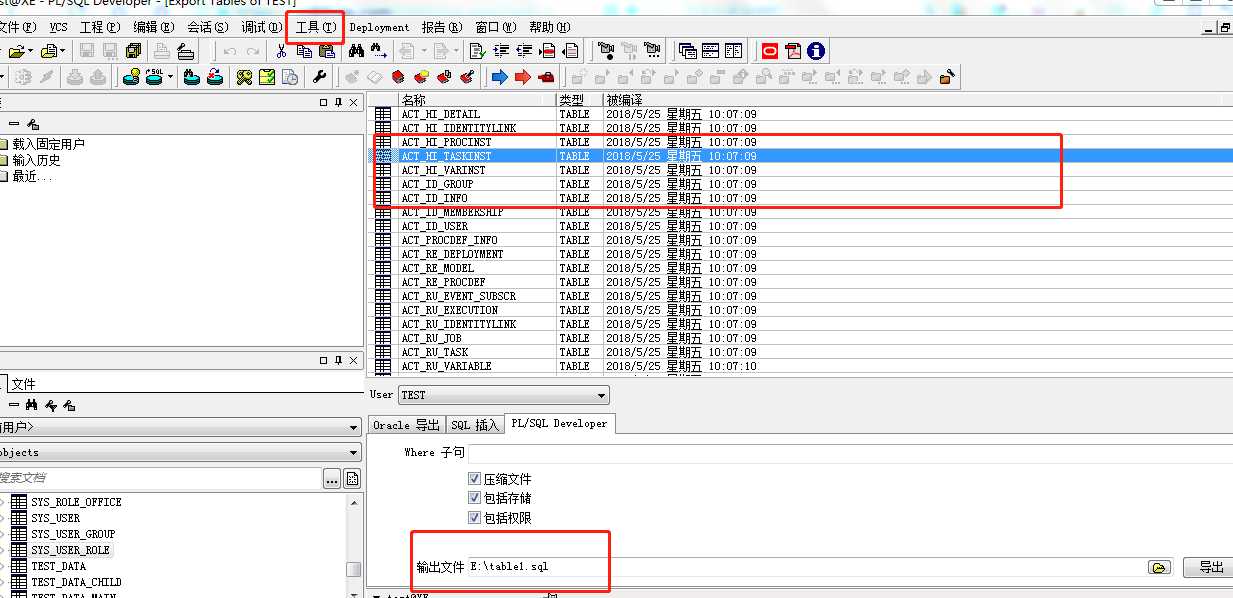Toggle the 包括存储 checkbox
Screen dimensions: 1233x598
(x=475, y=498)
